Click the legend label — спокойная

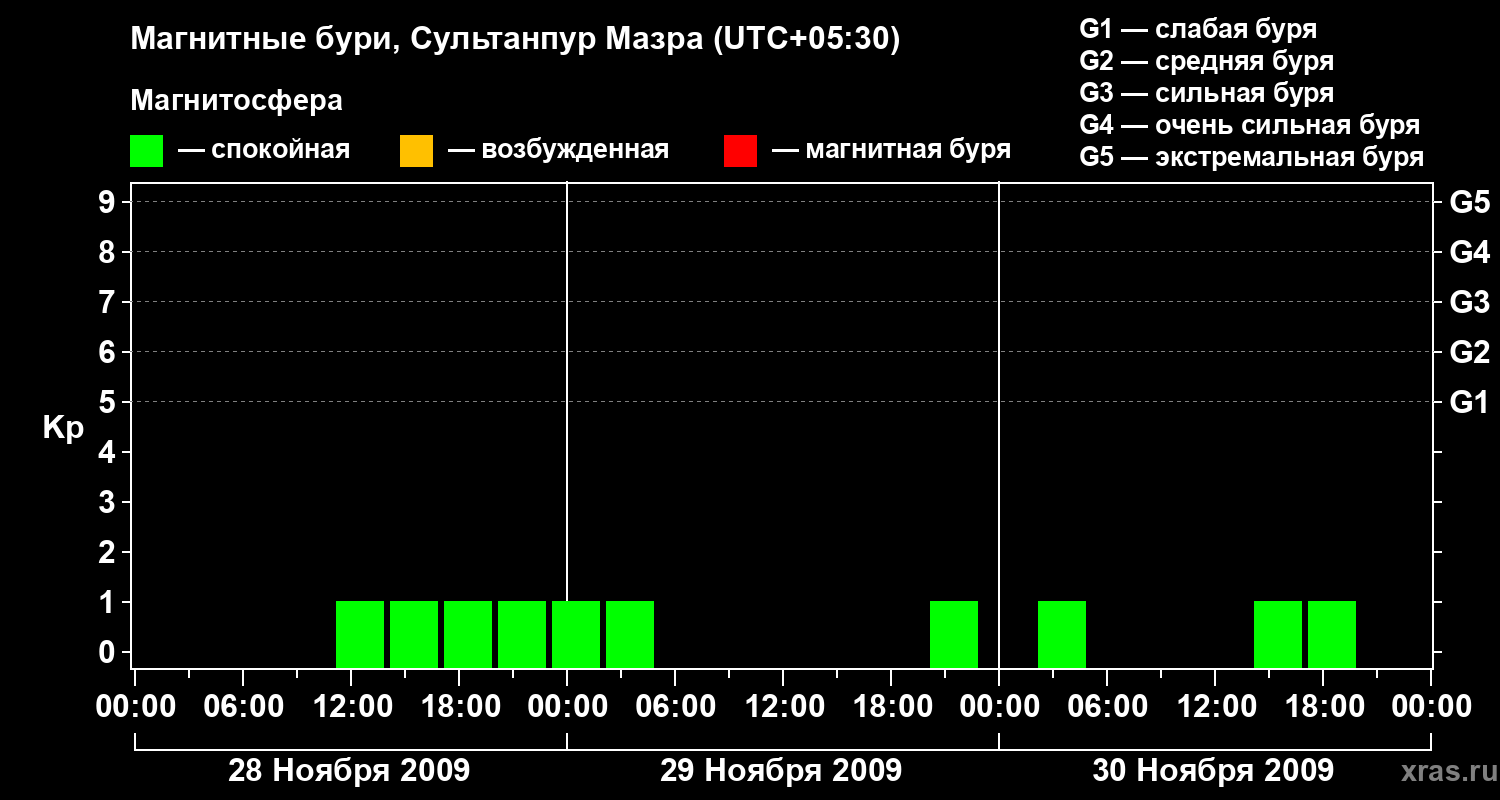(264, 150)
